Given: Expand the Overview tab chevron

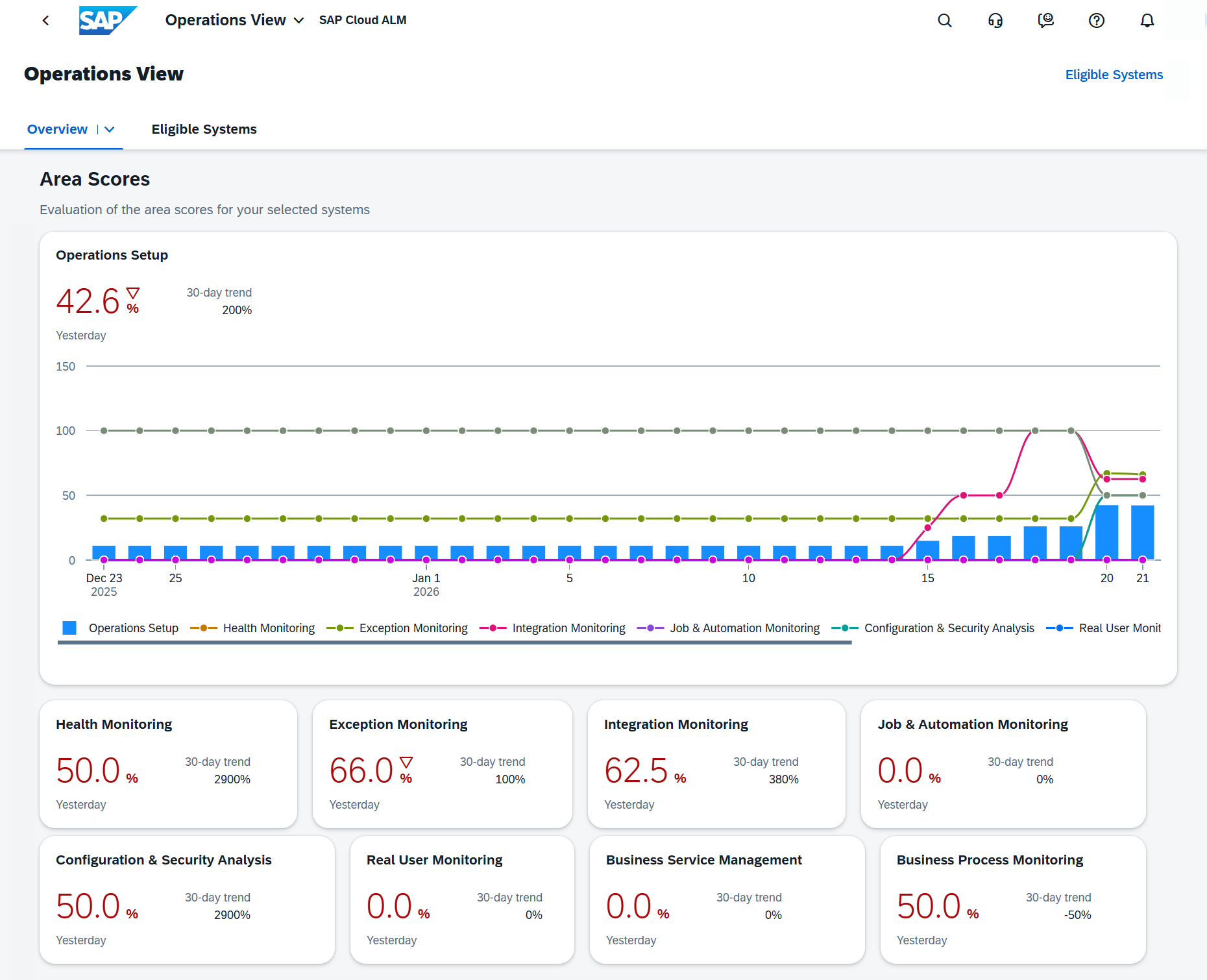Looking at the screenshot, I should tap(110, 130).
